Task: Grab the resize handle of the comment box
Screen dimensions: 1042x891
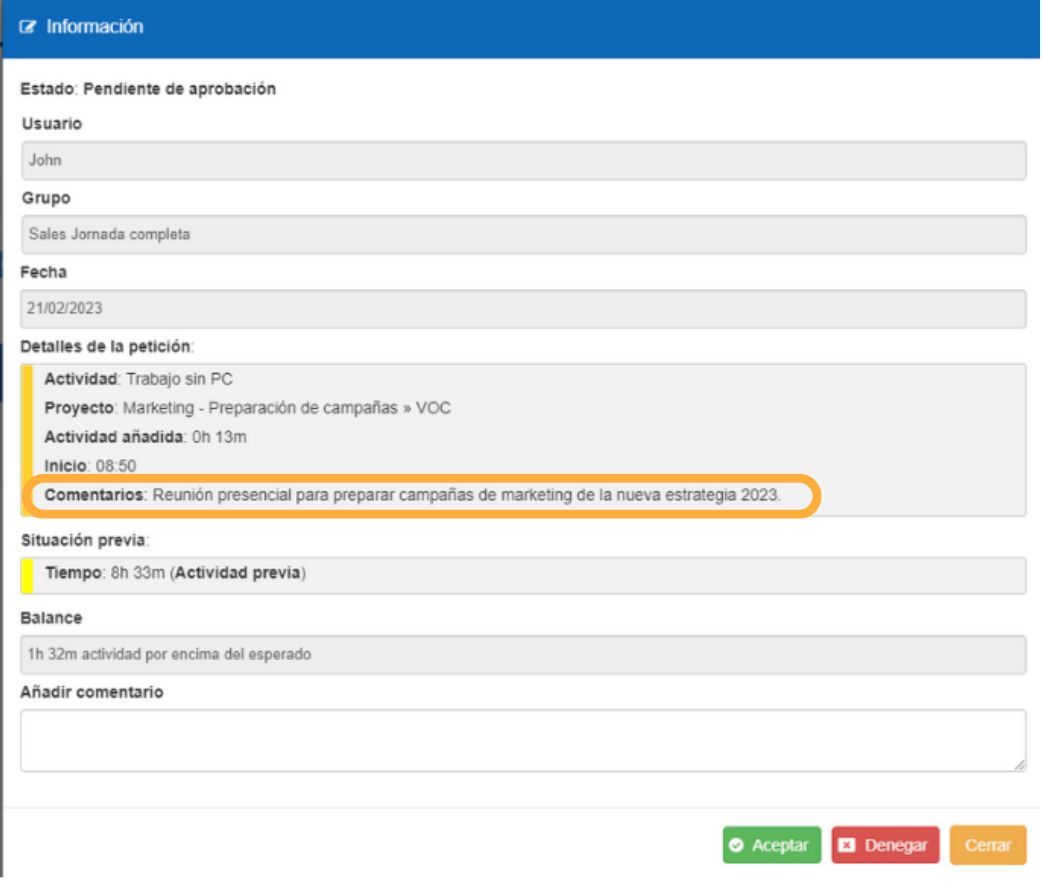Action: pos(1019,765)
